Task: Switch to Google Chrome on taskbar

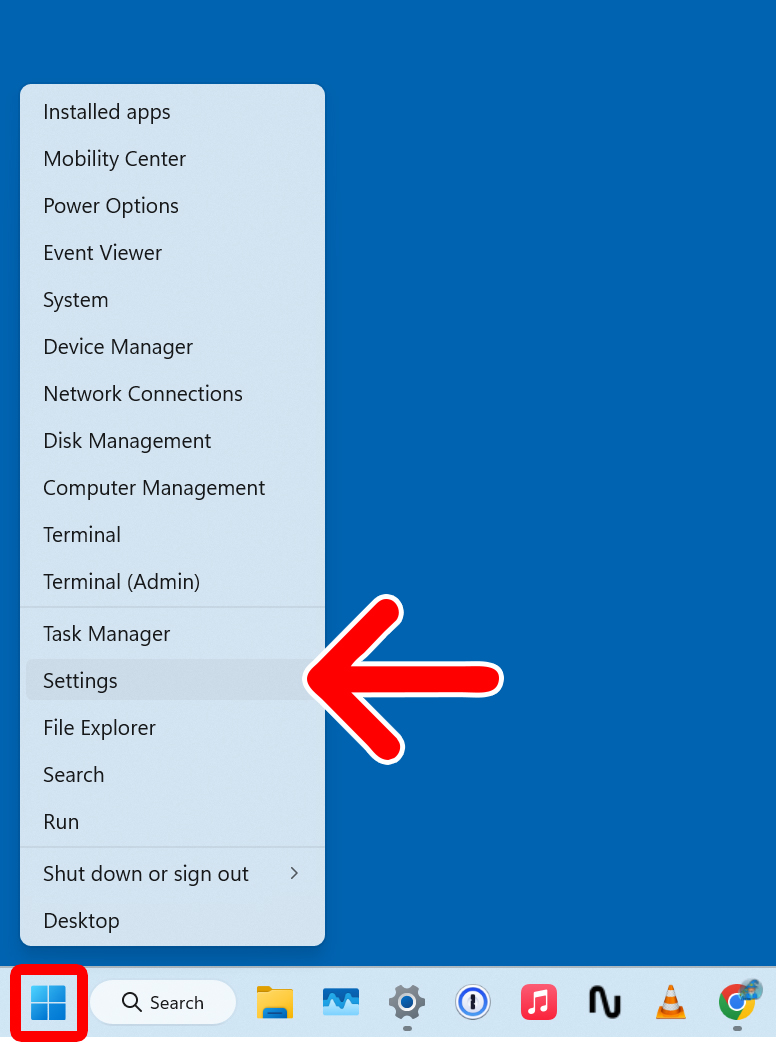Action: (737, 1002)
